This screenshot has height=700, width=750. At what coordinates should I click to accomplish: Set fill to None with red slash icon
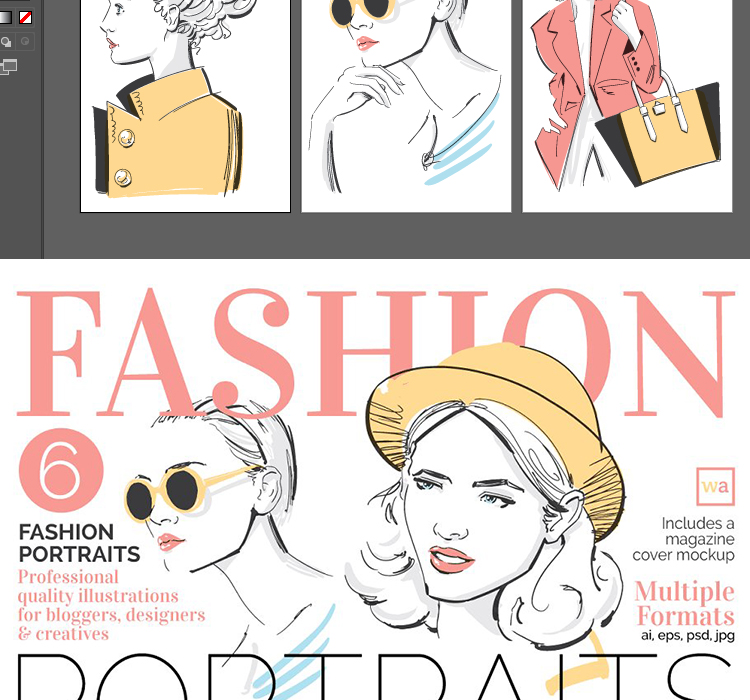25,17
